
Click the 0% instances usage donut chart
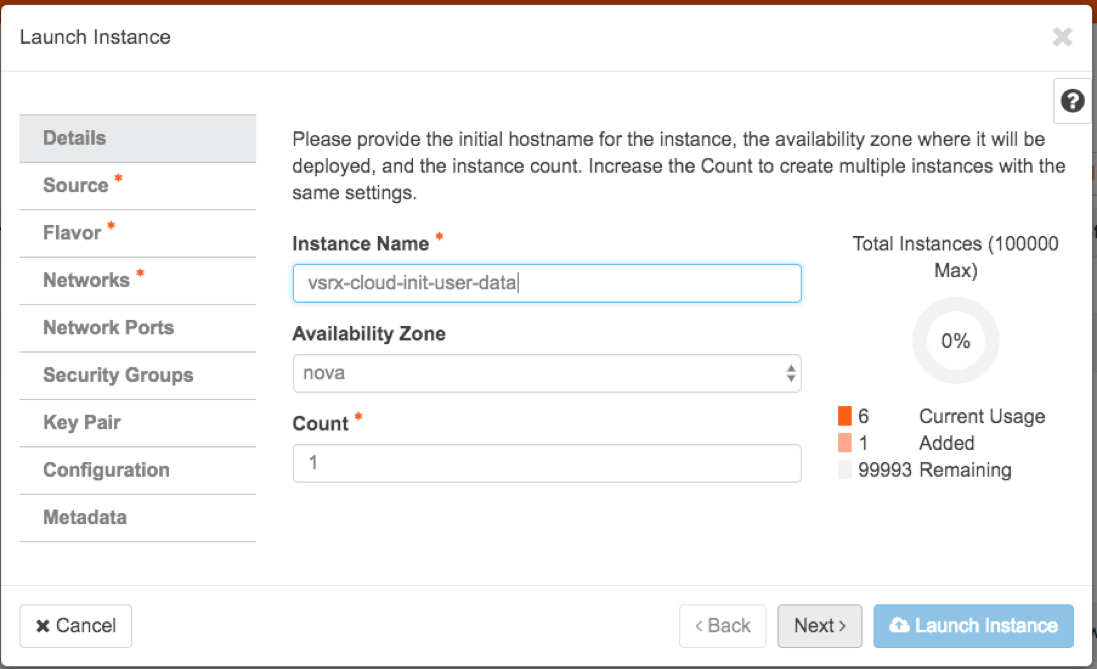(x=955, y=341)
